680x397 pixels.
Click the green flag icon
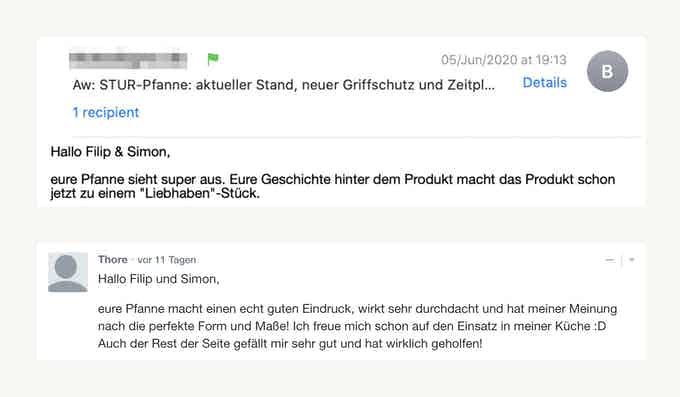(x=213, y=59)
